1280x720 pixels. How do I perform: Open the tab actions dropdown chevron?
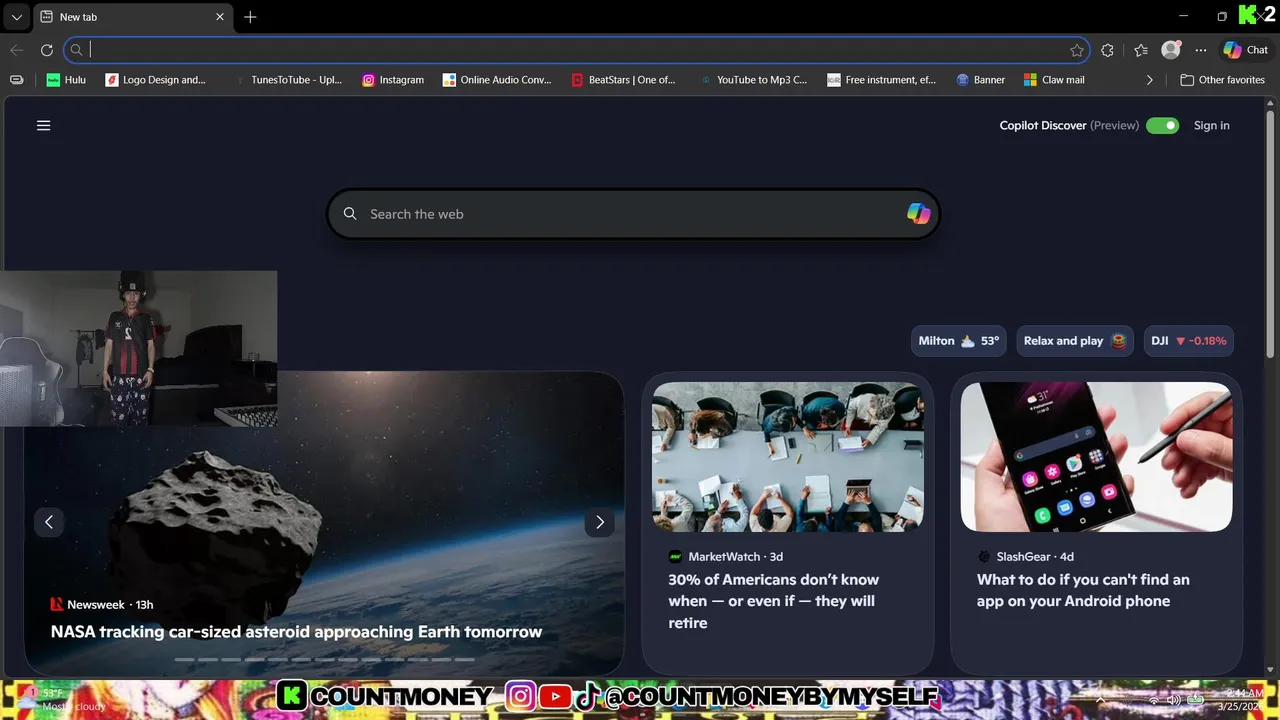(17, 17)
